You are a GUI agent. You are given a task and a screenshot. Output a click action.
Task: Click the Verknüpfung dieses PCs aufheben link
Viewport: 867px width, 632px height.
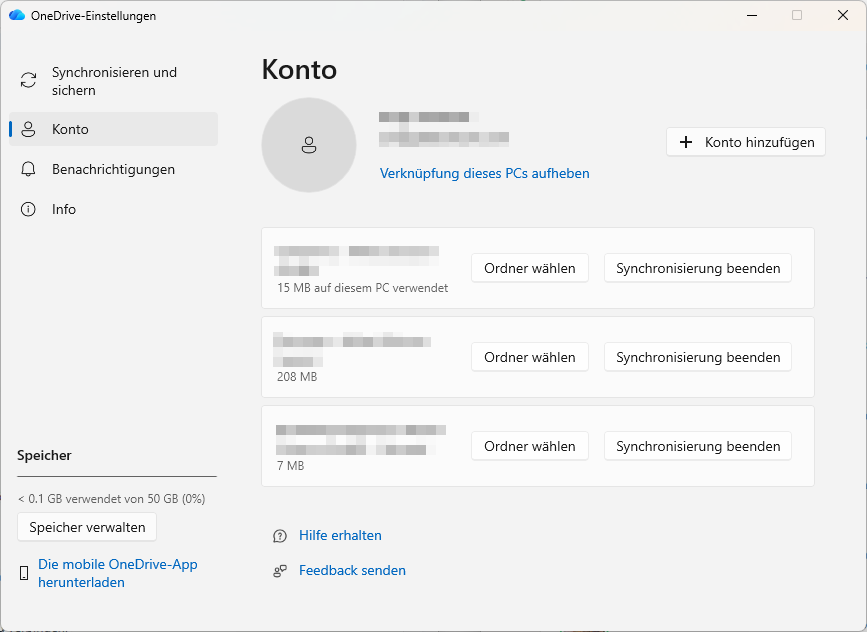pyautogui.click(x=484, y=173)
